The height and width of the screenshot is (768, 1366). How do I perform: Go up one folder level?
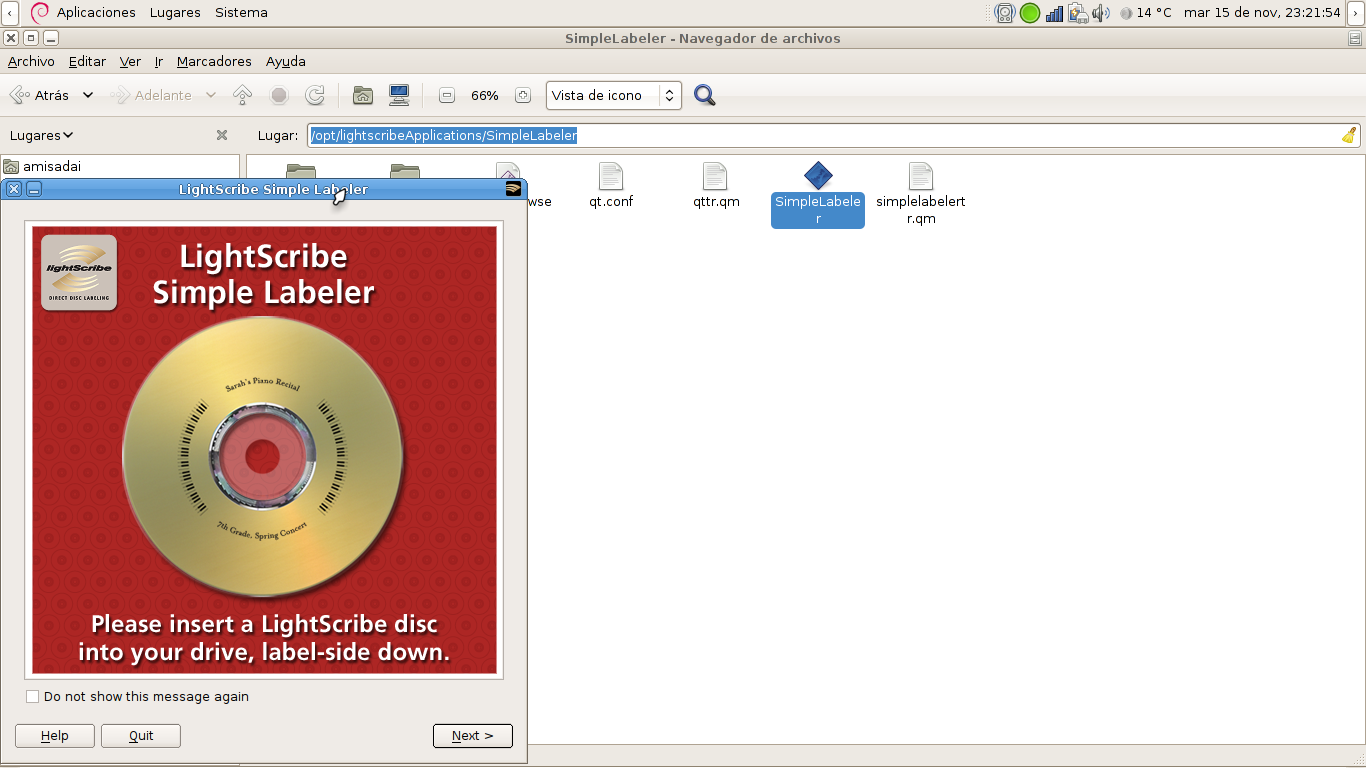pyautogui.click(x=242, y=95)
